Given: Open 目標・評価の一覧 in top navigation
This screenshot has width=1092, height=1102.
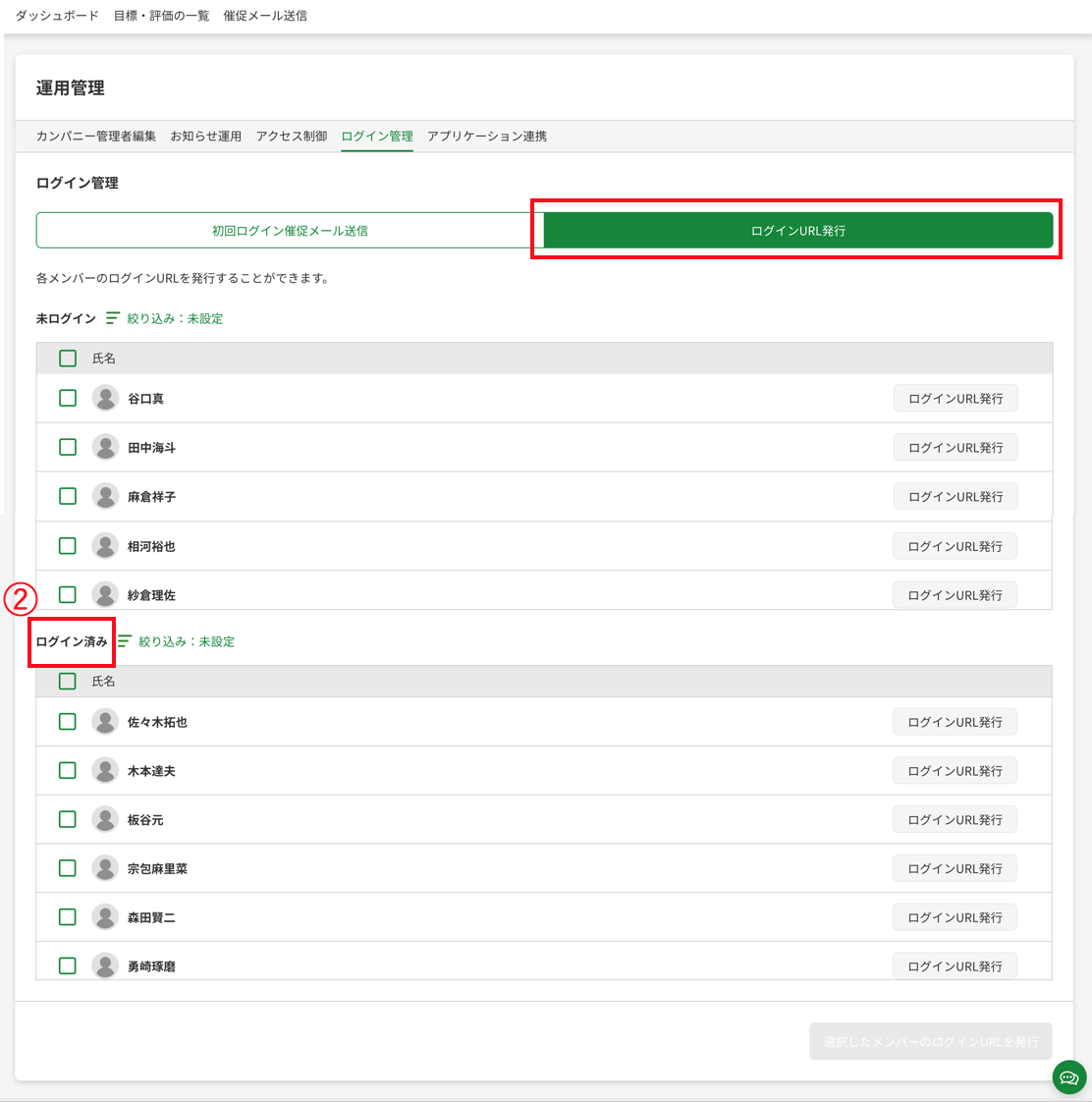Looking at the screenshot, I should (162, 16).
